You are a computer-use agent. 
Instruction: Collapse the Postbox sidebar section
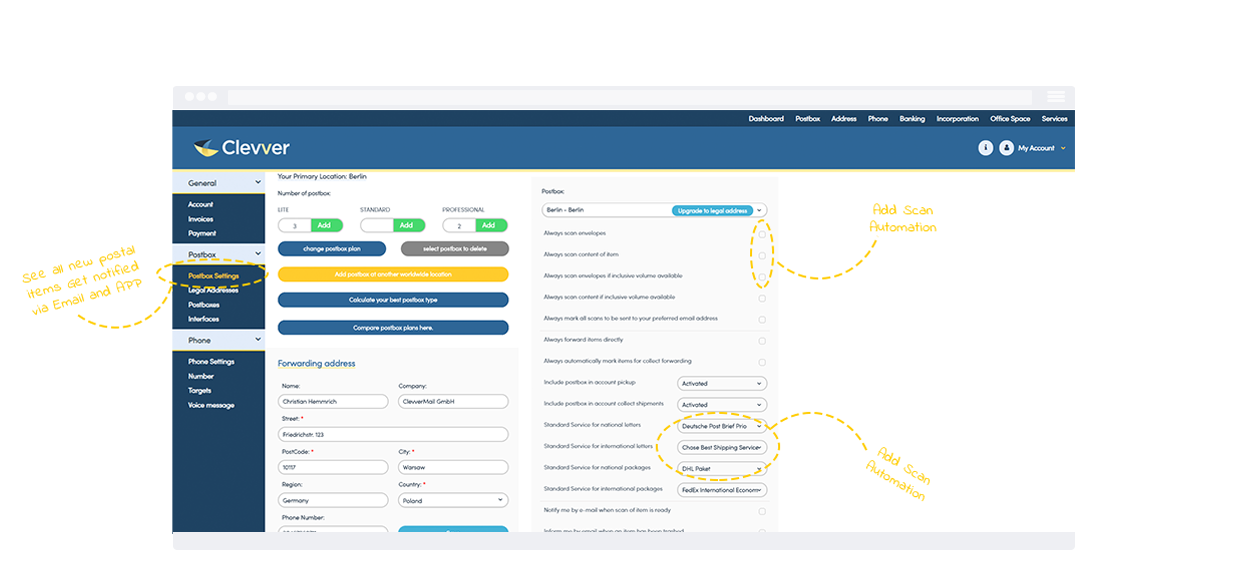218,255
